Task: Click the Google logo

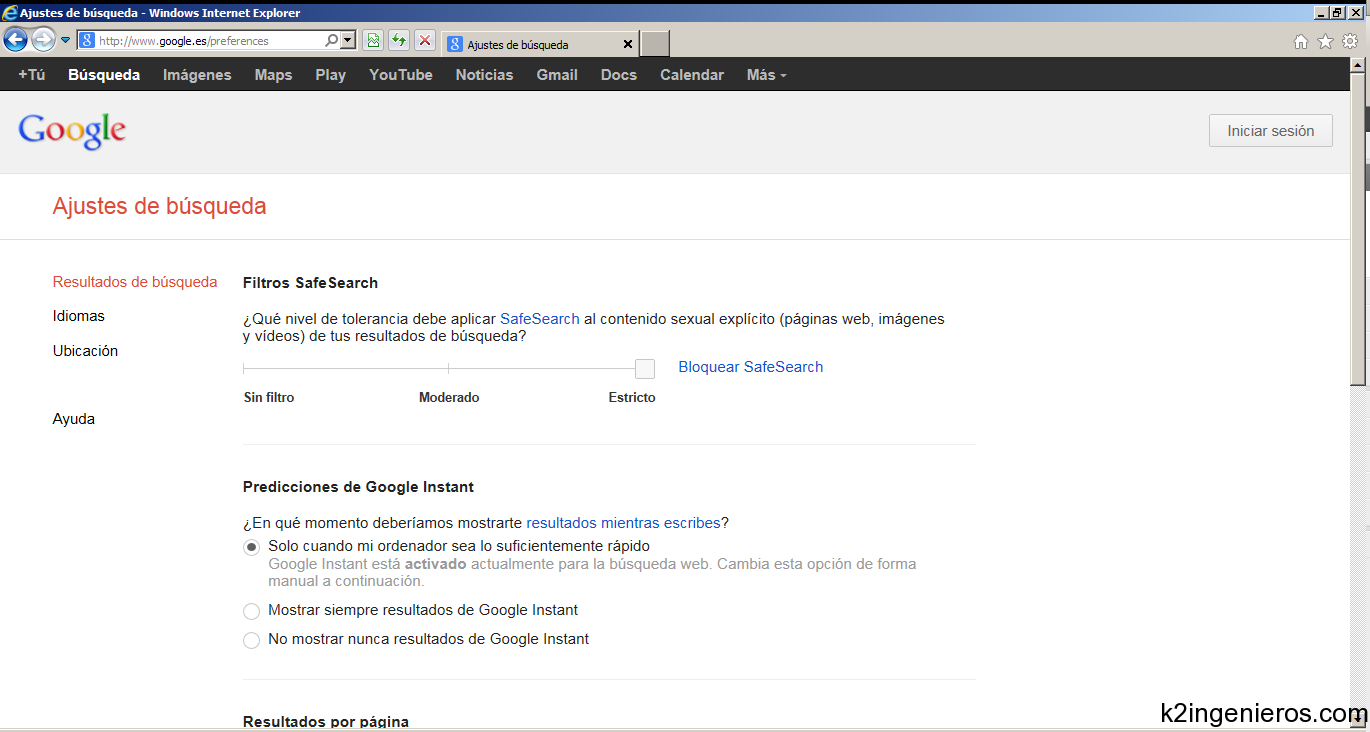Action: coord(72,131)
